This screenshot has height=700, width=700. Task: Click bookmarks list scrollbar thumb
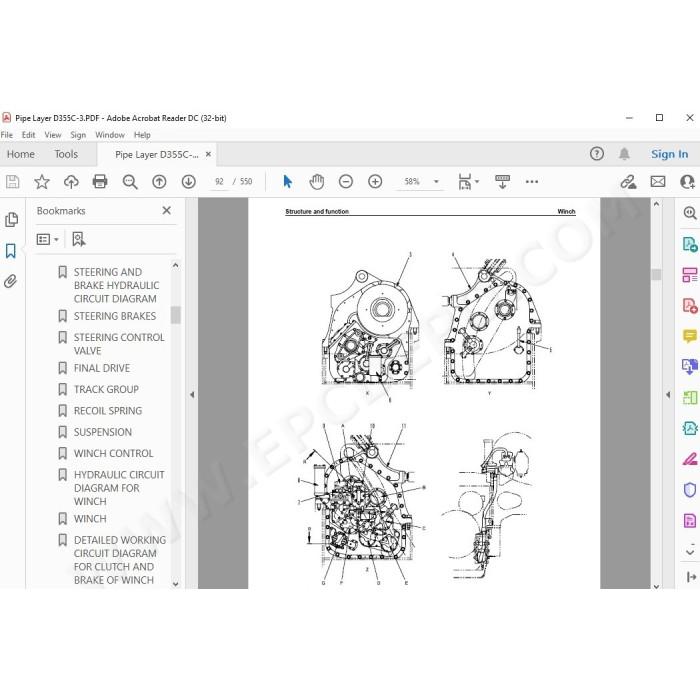176,315
